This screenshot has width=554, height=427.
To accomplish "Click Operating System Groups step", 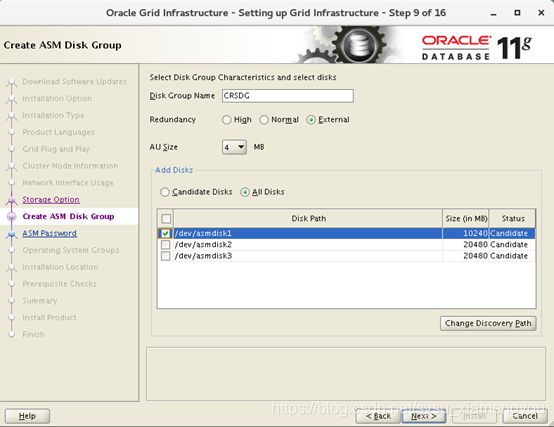I will pos(71,250).
